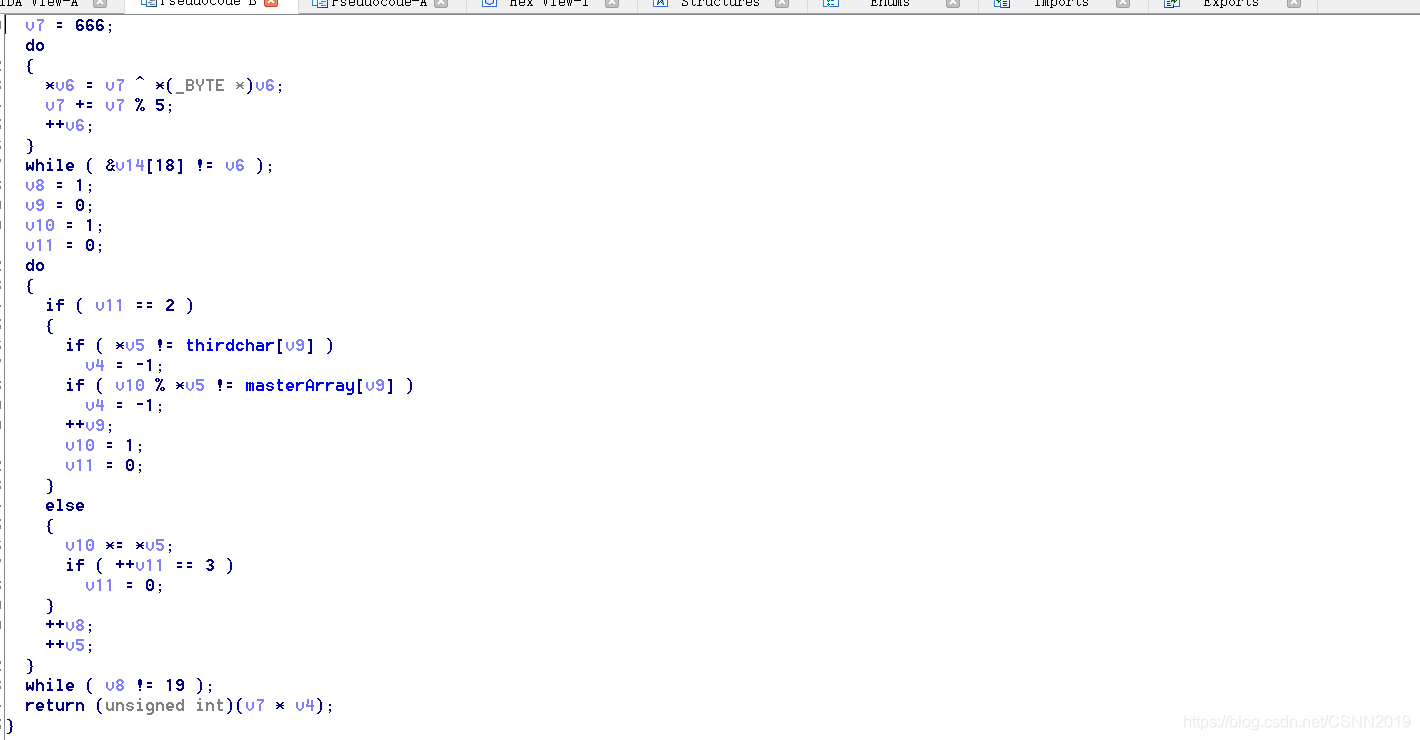Screen dimensions: 1420x740
Task: Click the '++v5;' statement
Action: pyautogui.click(x=69, y=645)
